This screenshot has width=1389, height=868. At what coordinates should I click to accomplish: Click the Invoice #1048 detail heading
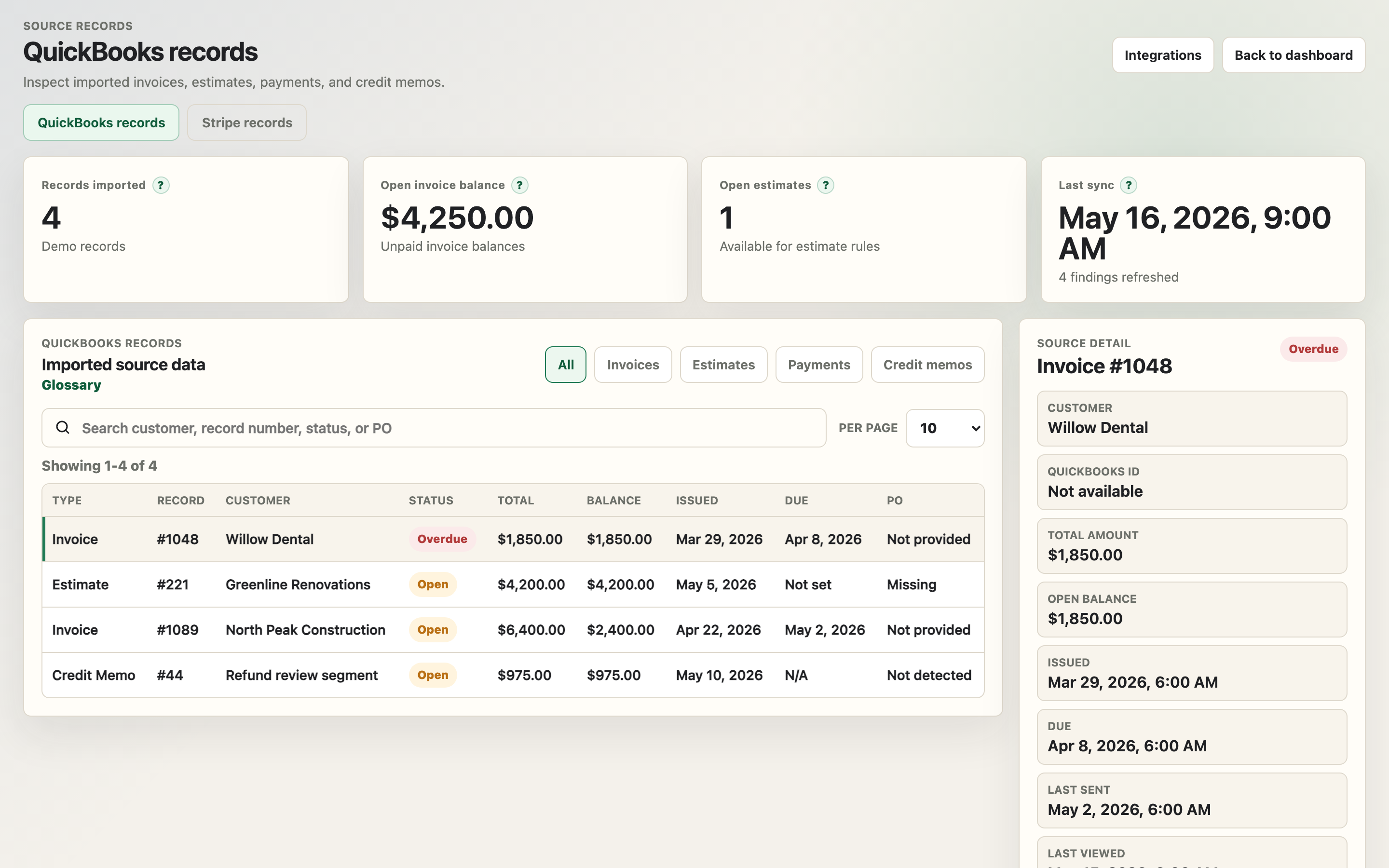pos(1104,366)
